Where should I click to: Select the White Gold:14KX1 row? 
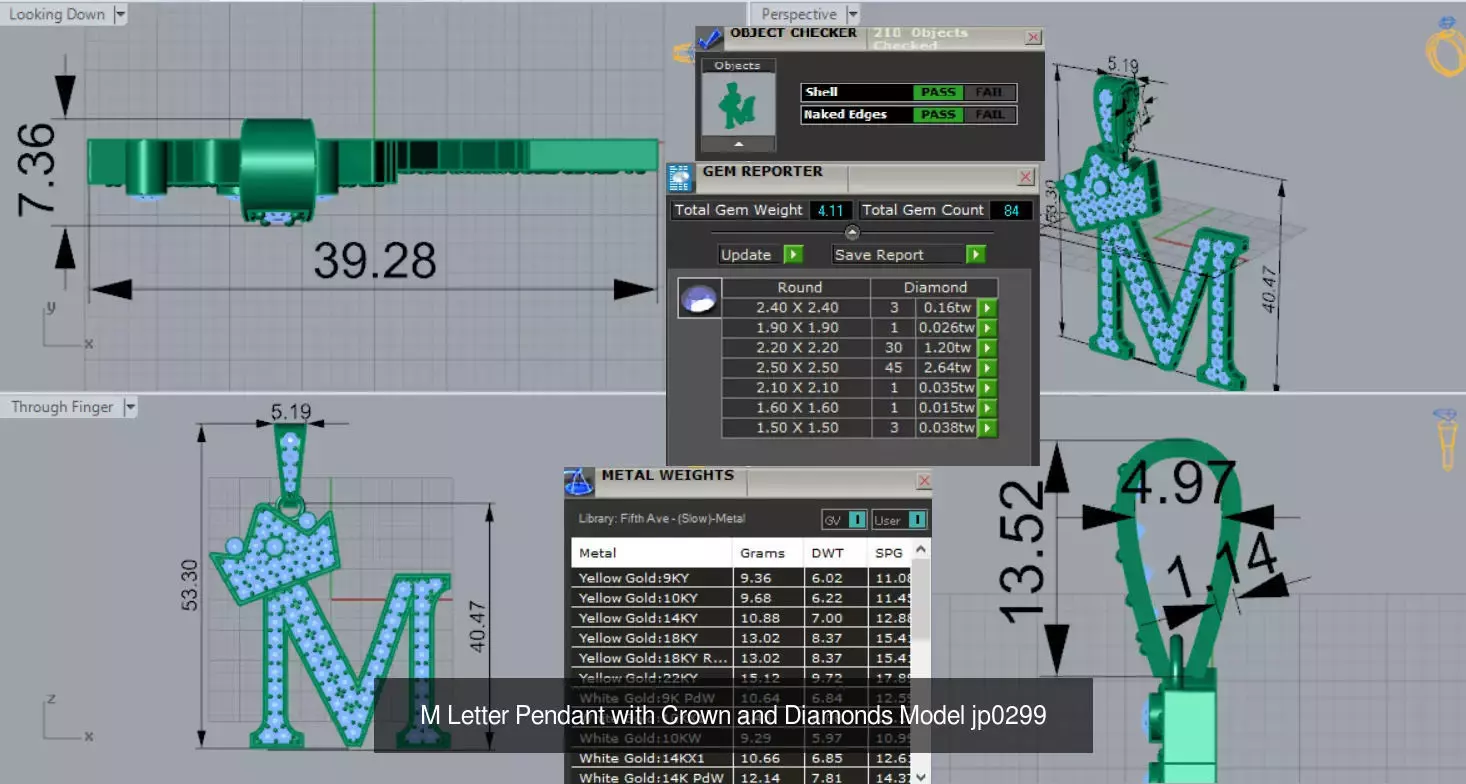pyautogui.click(x=742, y=758)
